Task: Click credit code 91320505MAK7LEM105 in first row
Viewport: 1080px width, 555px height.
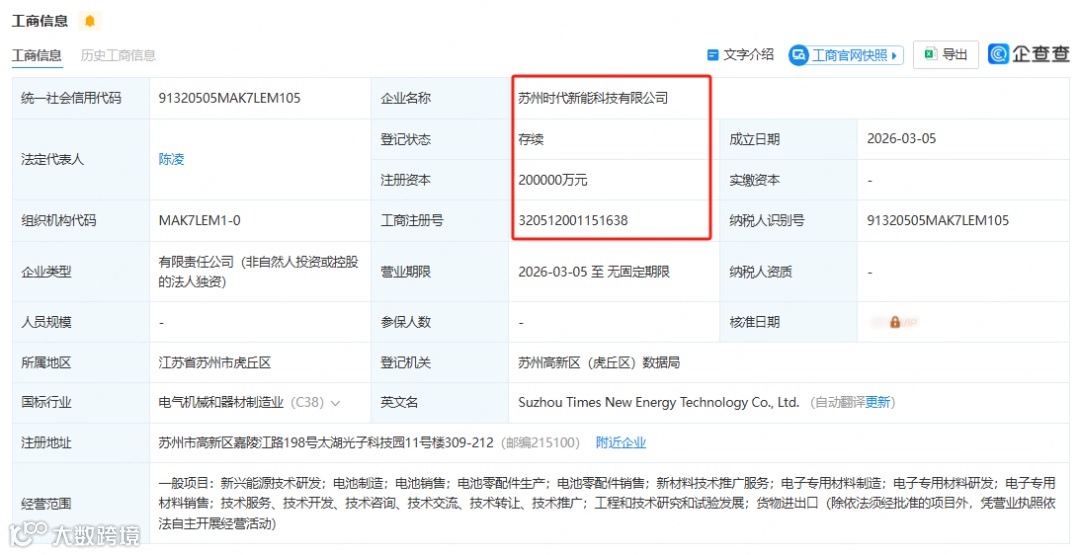Action: 229,98
